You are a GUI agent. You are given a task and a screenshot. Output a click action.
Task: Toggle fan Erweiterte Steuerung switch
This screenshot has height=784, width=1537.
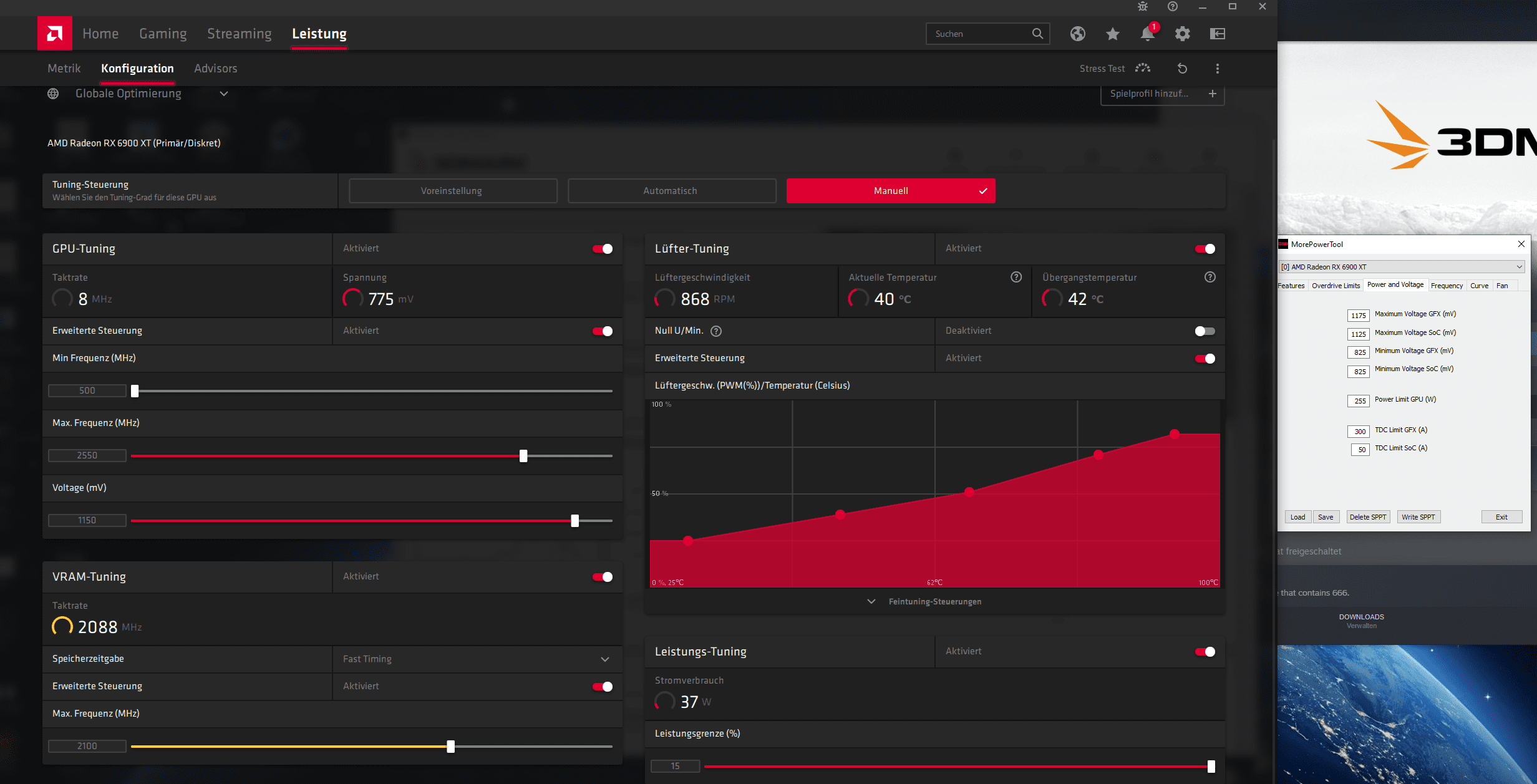(1205, 359)
